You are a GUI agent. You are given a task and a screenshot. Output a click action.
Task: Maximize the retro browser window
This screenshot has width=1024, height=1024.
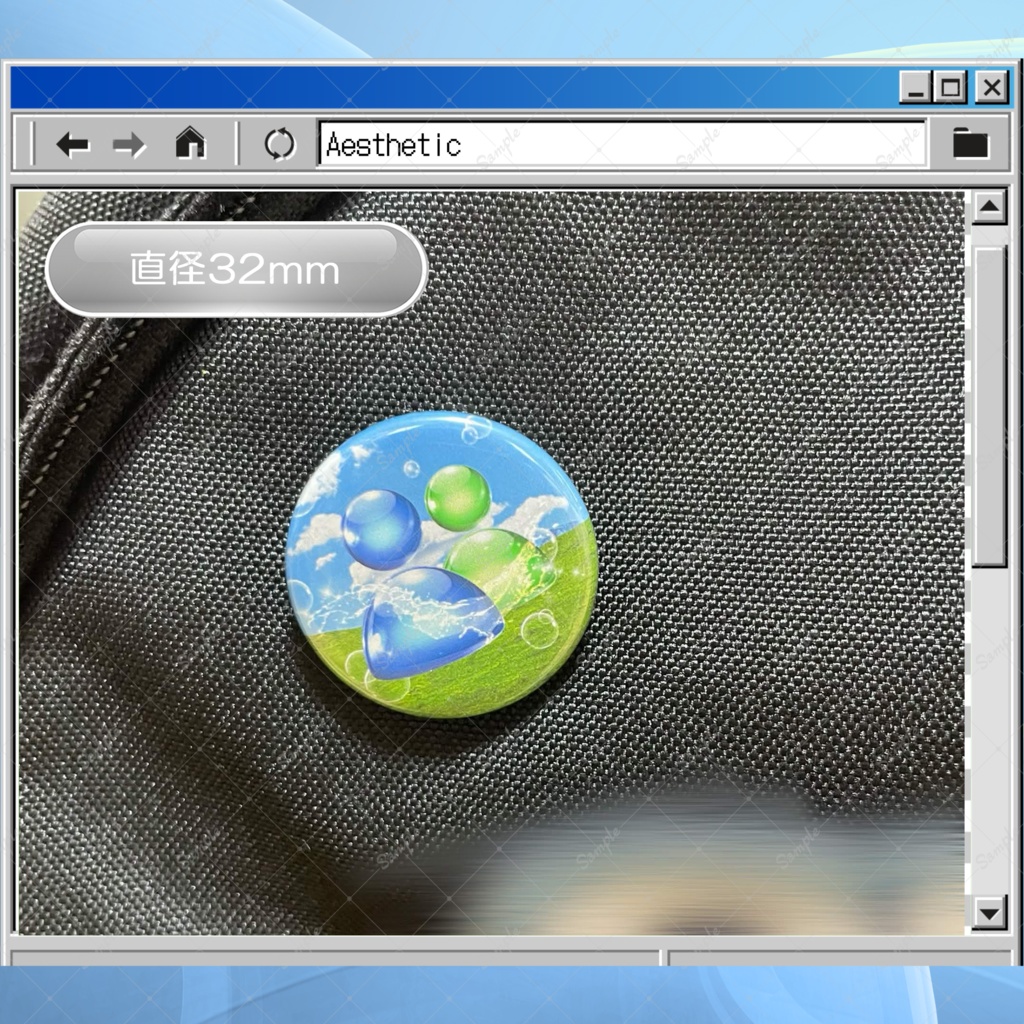point(950,87)
